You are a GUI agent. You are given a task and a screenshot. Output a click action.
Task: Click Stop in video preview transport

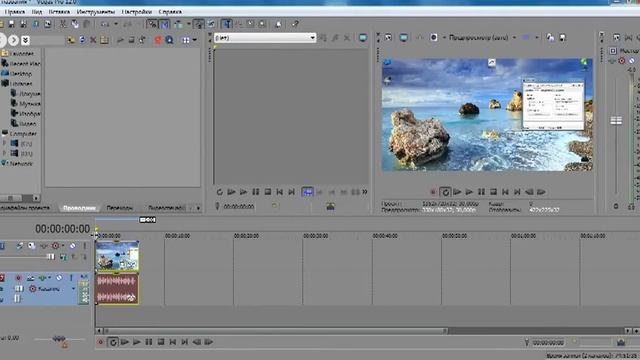coord(493,192)
